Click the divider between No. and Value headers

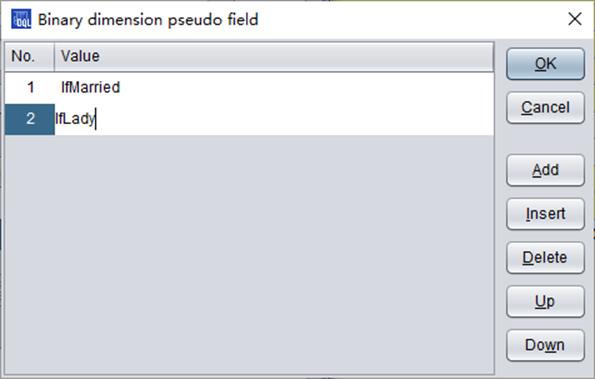55,57
